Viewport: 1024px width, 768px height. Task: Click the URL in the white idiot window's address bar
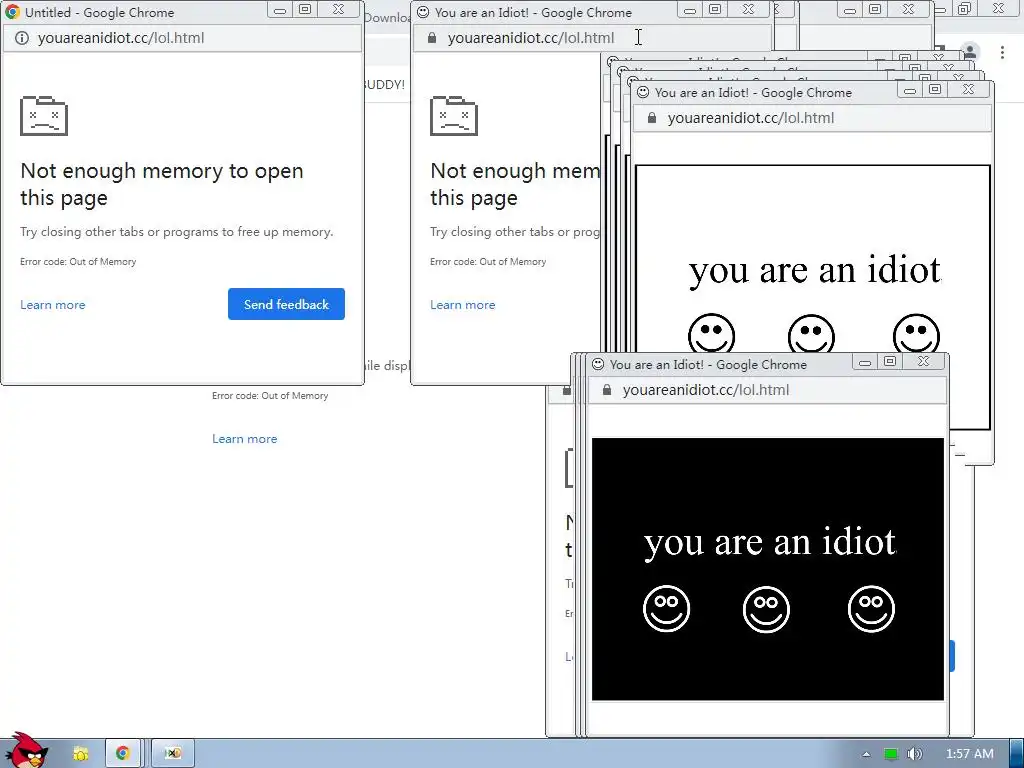click(750, 118)
